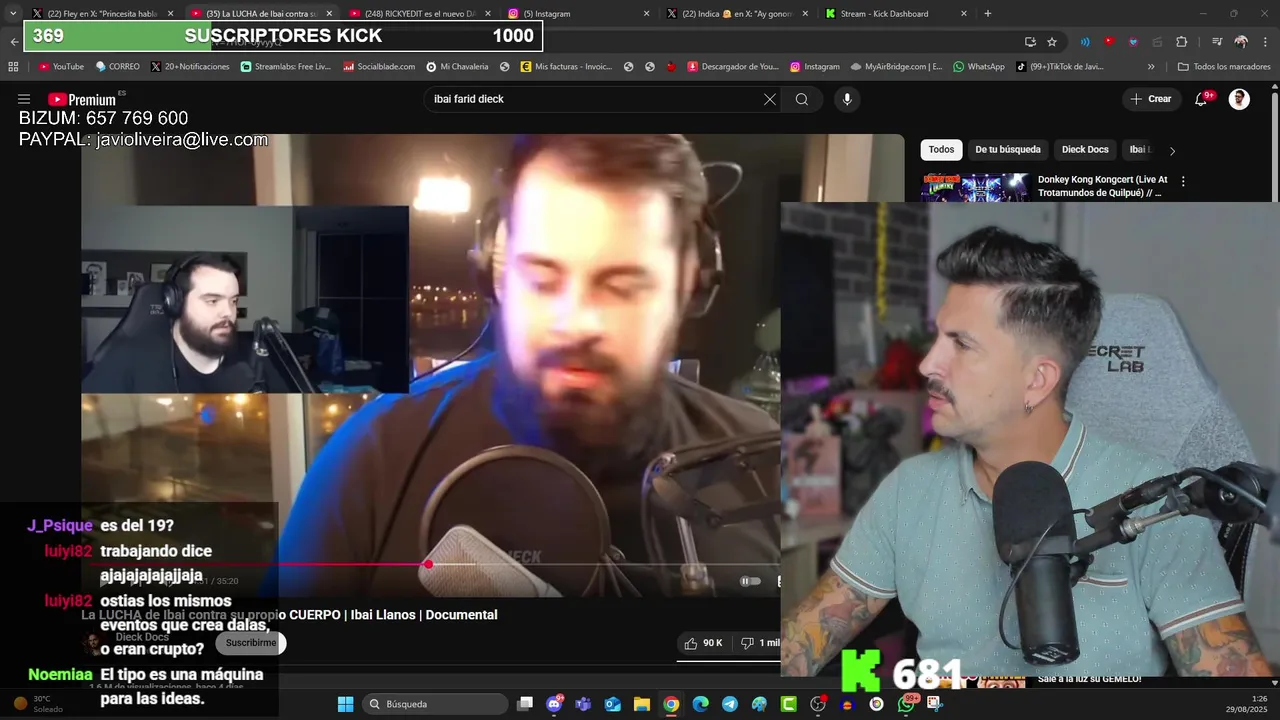This screenshot has width=1280, height=720.
Task: Select the Dieck Docs filter chip
Action: (1085, 150)
